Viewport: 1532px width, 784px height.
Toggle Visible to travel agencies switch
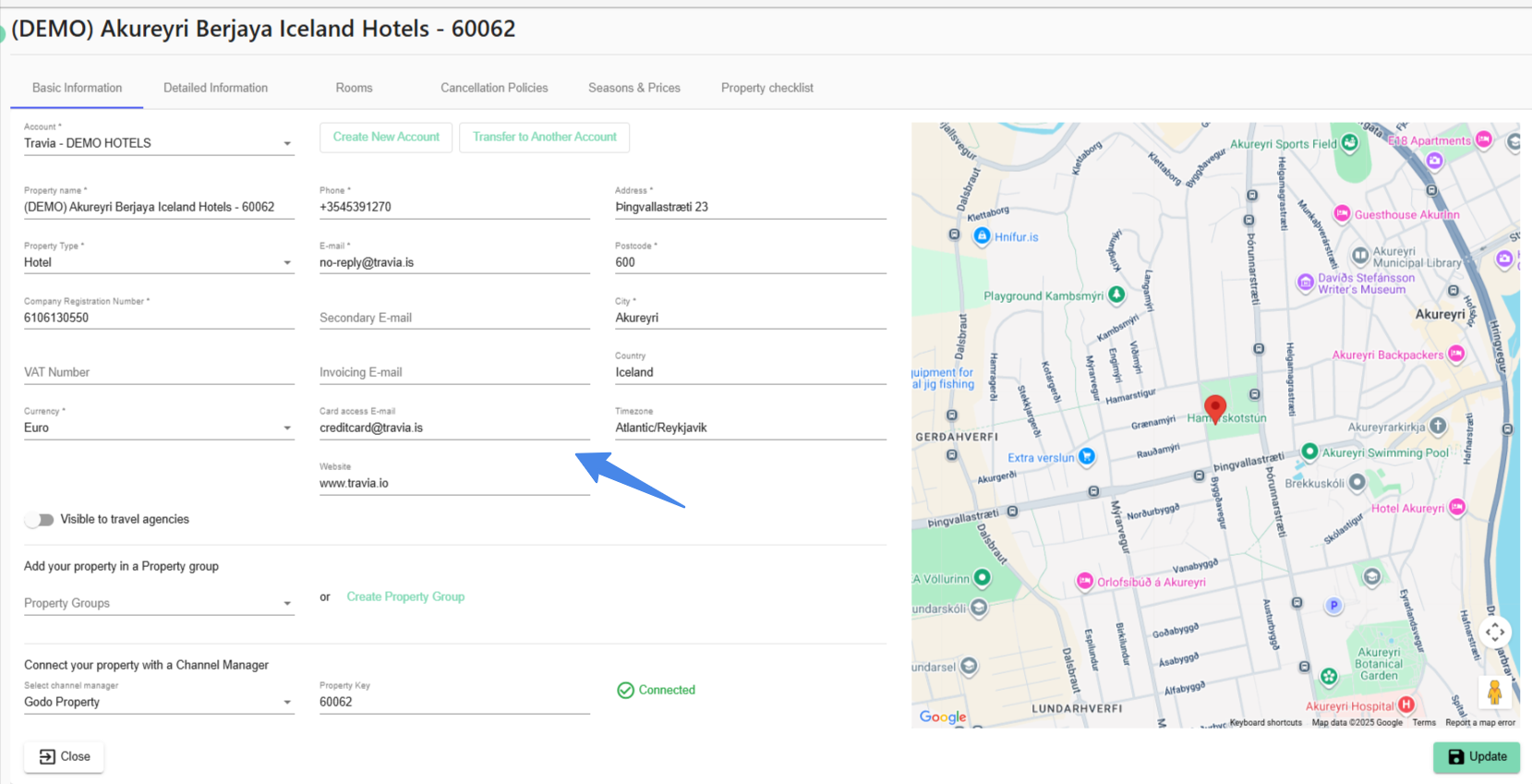point(40,520)
